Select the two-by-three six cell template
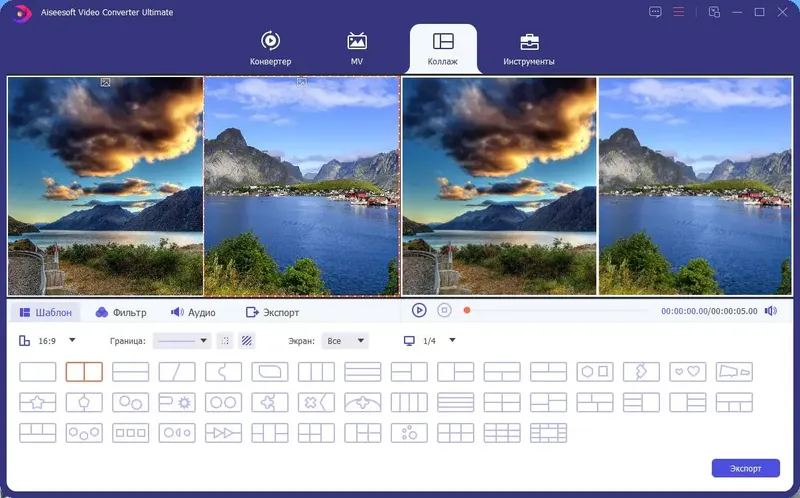Image resolution: width=800 pixels, height=498 pixels. pos(456,433)
